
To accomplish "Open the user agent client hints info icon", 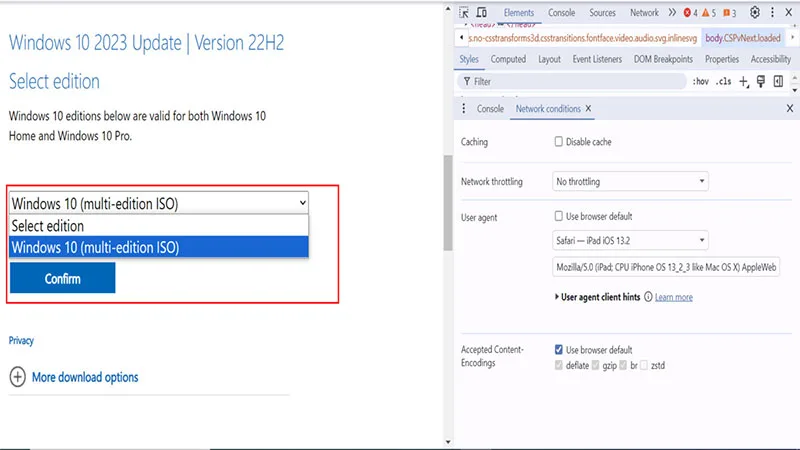I will 648,297.
